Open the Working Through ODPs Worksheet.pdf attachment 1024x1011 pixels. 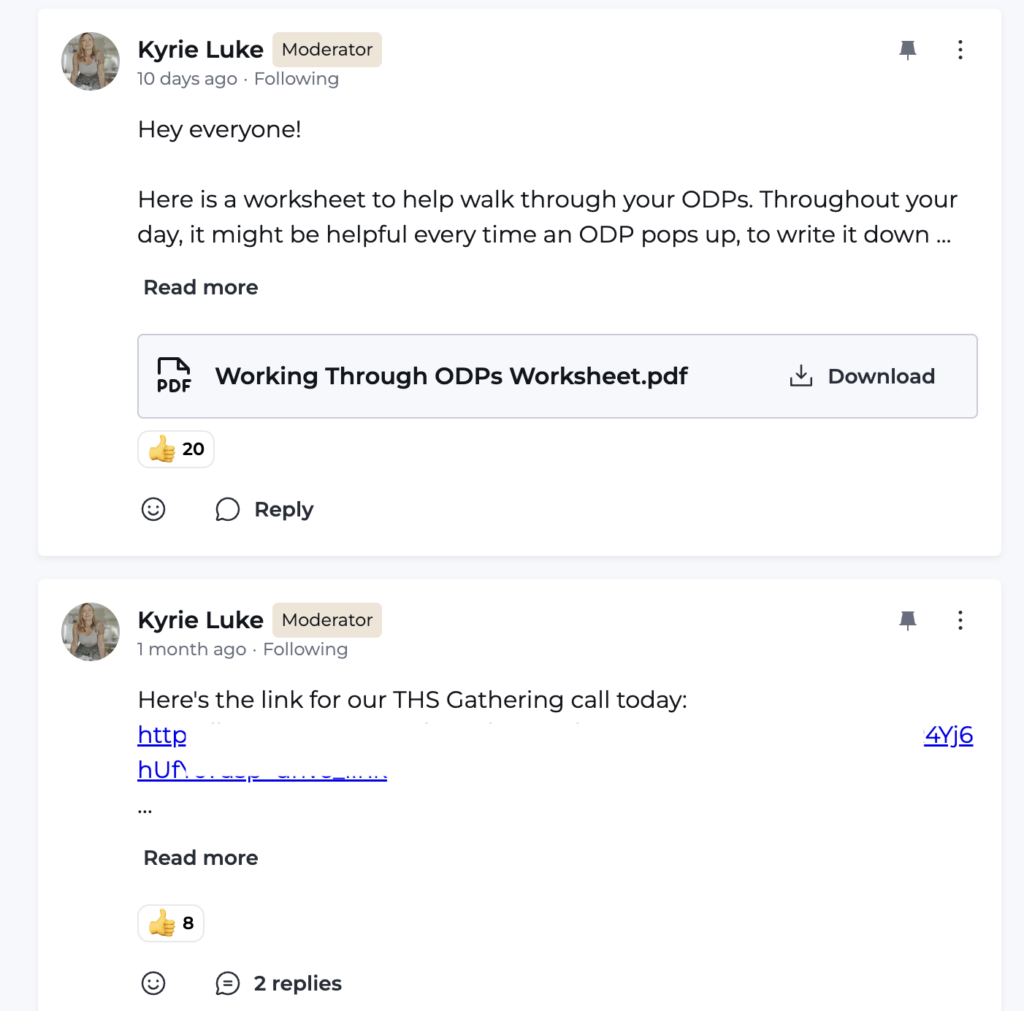(x=451, y=376)
